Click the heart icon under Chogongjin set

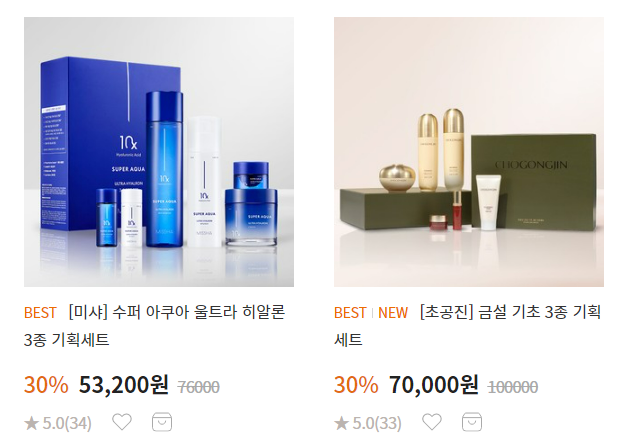[x=432, y=422]
